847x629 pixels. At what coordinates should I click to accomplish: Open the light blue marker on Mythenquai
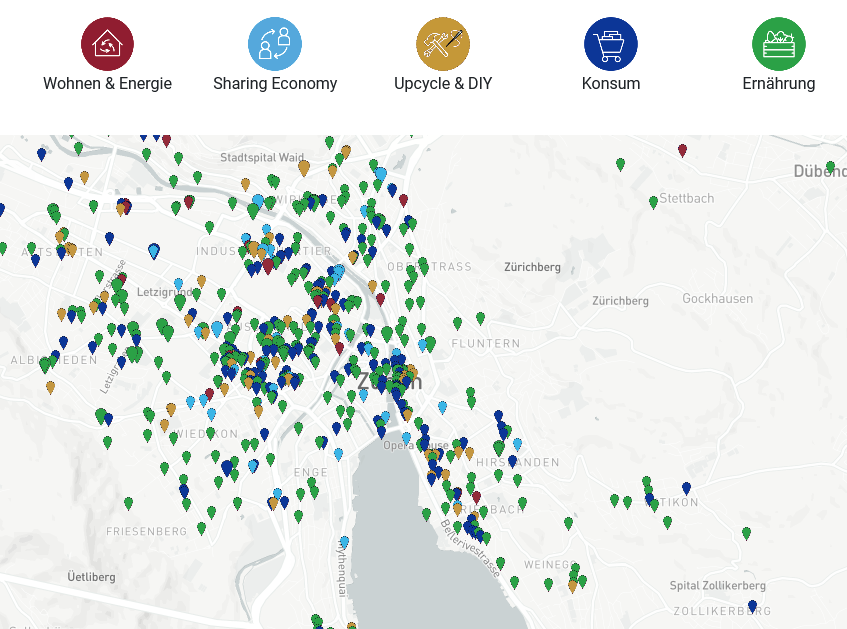tap(344, 542)
